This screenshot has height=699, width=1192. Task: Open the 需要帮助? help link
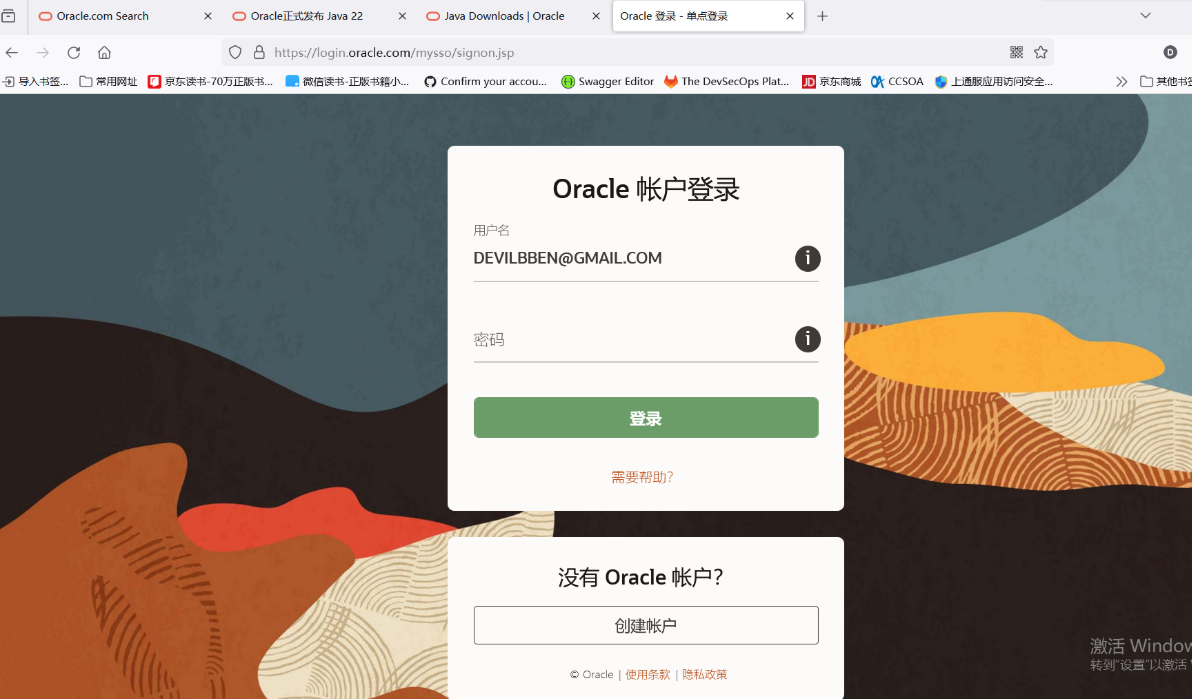click(x=642, y=477)
